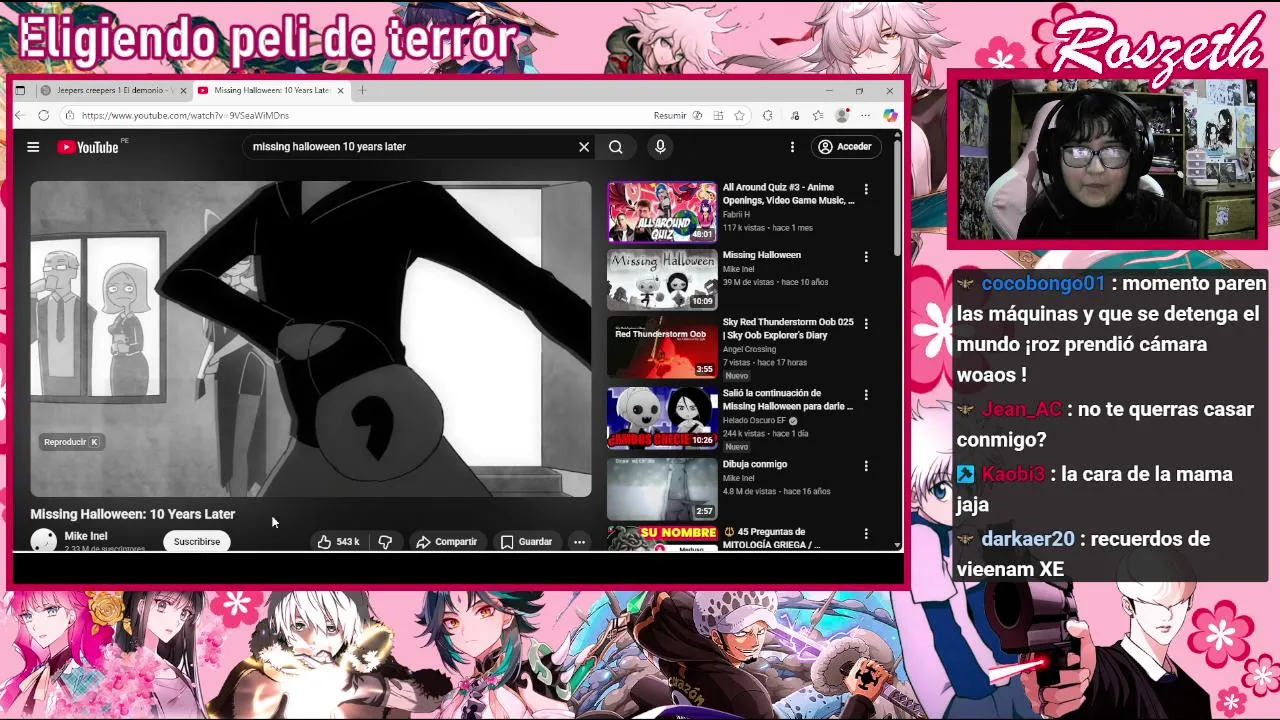Open options menu for All Around Quiz #3
Viewport: 1280px width, 720px height.
coord(866,189)
